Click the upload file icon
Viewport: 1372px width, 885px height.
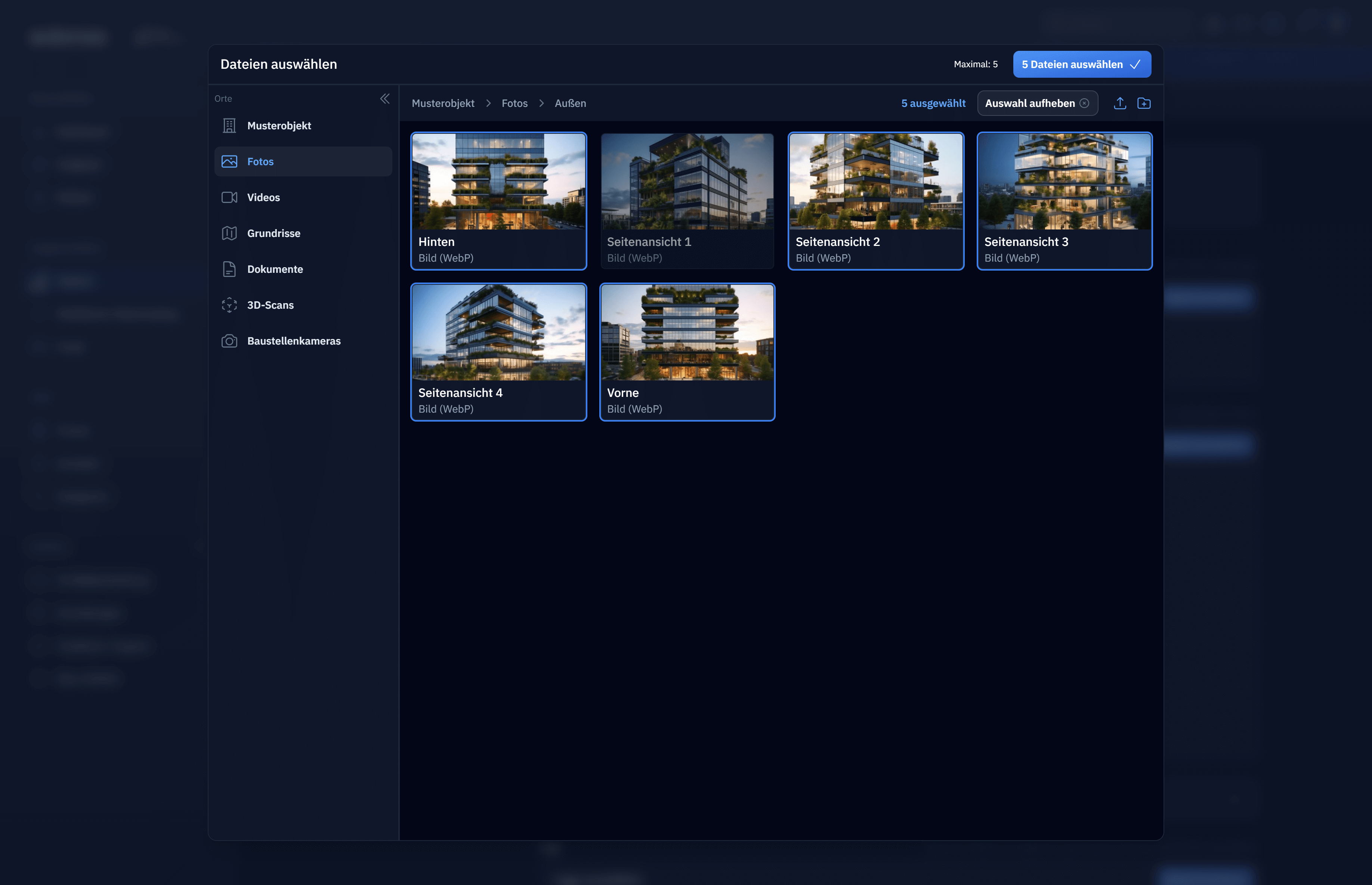(x=1119, y=104)
